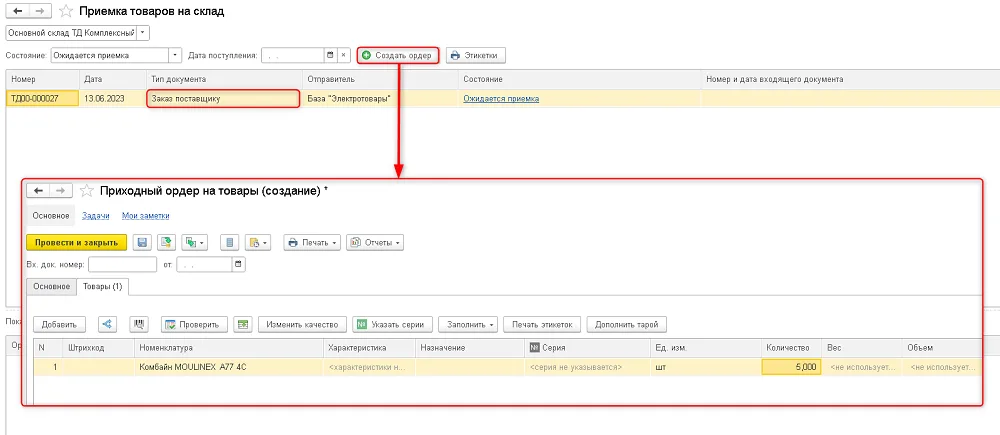Click Вх. док. номер input field

tap(122, 264)
